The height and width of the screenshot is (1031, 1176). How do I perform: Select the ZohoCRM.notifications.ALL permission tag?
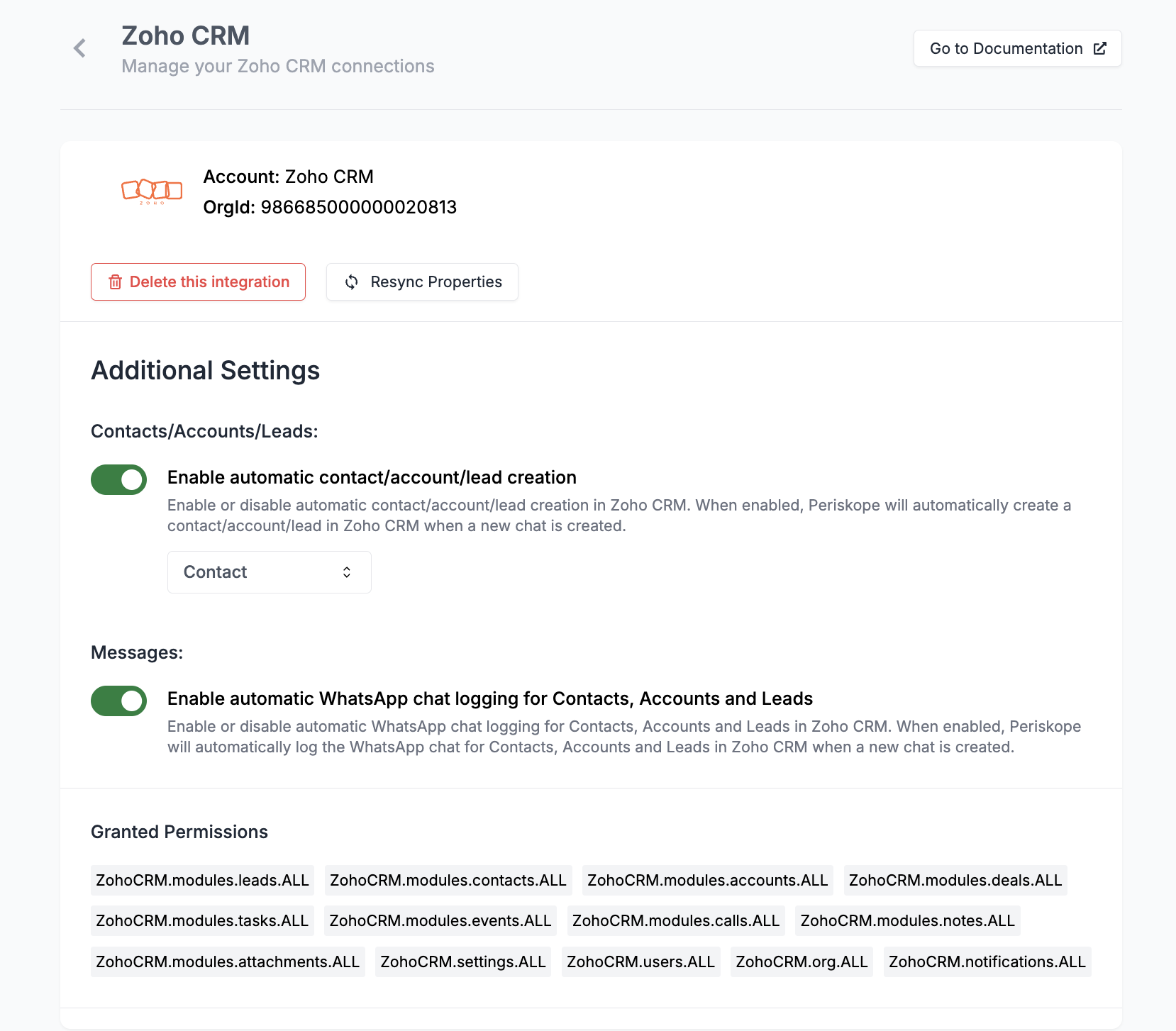(987, 962)
